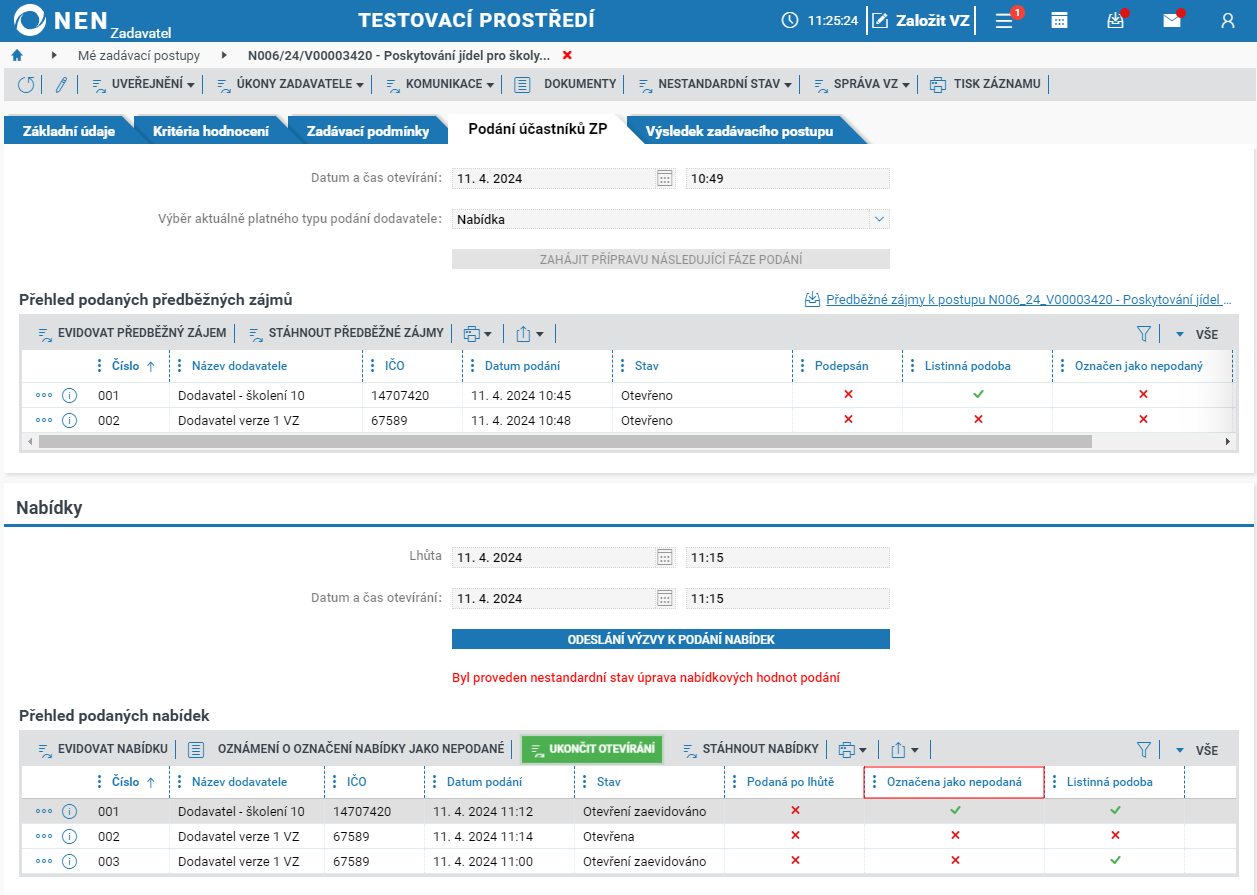The image size is (1257, 895).
Task: Close the N006/24/V00003420 breadcrumb tab
Action: 567,55
